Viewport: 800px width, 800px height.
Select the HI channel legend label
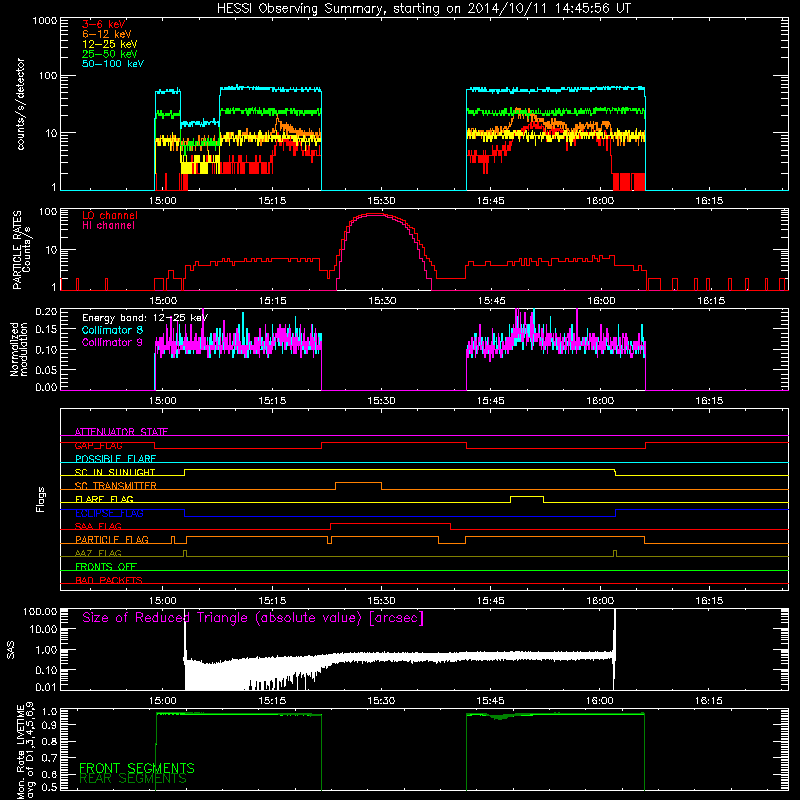tap(109, 226)
